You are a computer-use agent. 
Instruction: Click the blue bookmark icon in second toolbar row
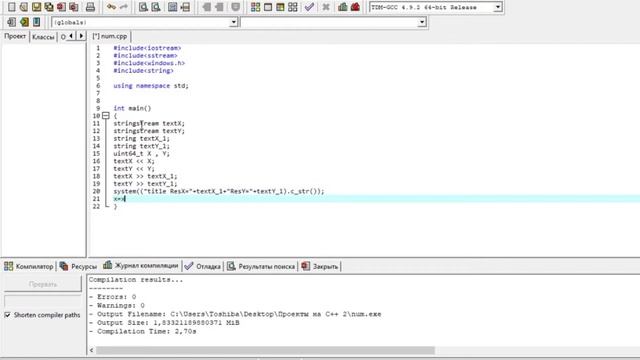pos(37,22)
